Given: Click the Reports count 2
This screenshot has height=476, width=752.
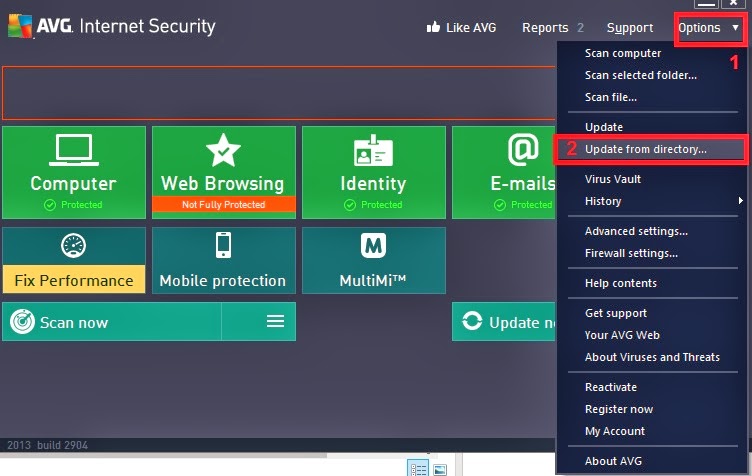Looking at the screenshot, I should click(580, 28).
